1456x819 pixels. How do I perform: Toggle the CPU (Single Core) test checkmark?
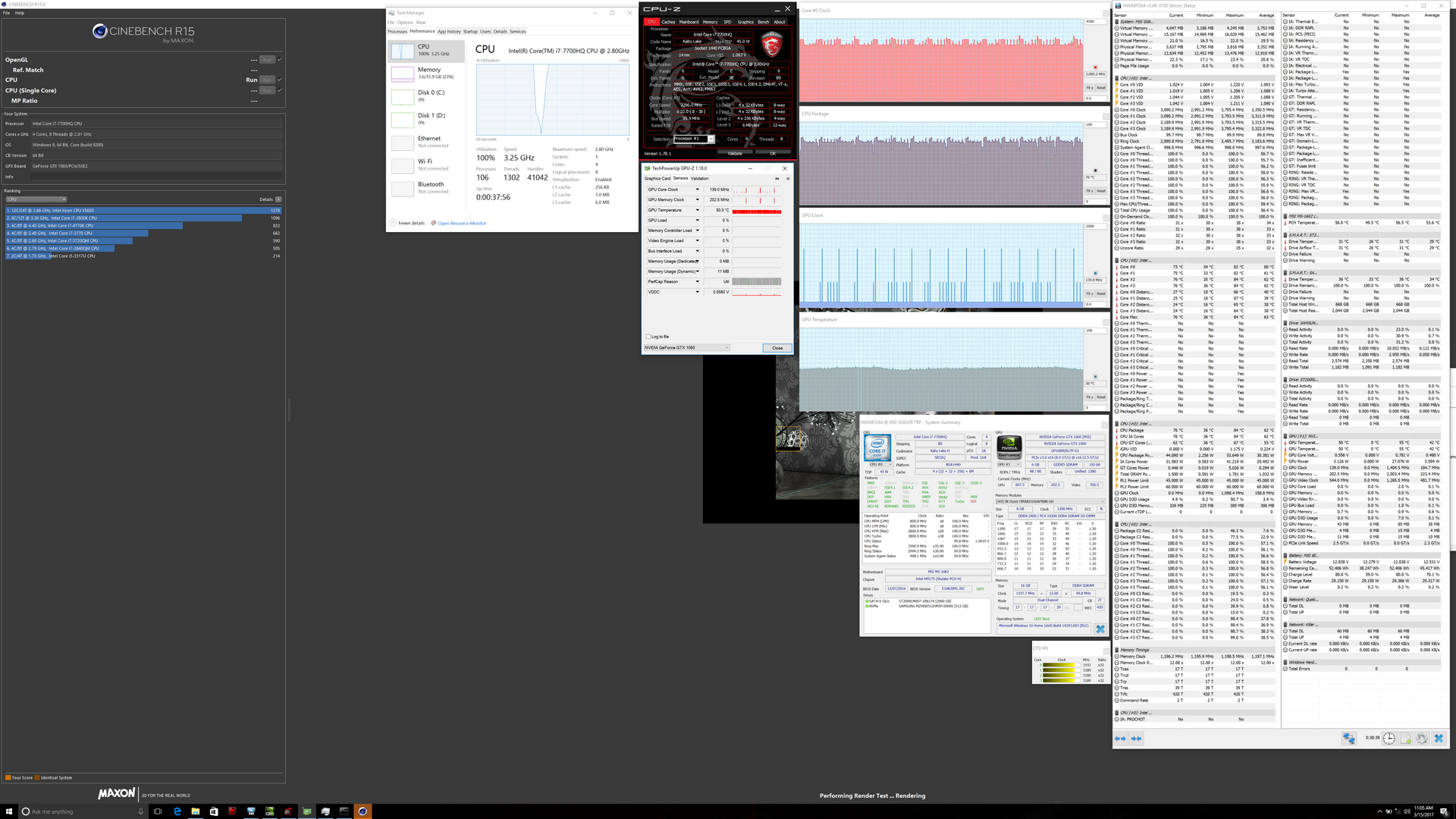pyautogui.click(x=280, y=90)
